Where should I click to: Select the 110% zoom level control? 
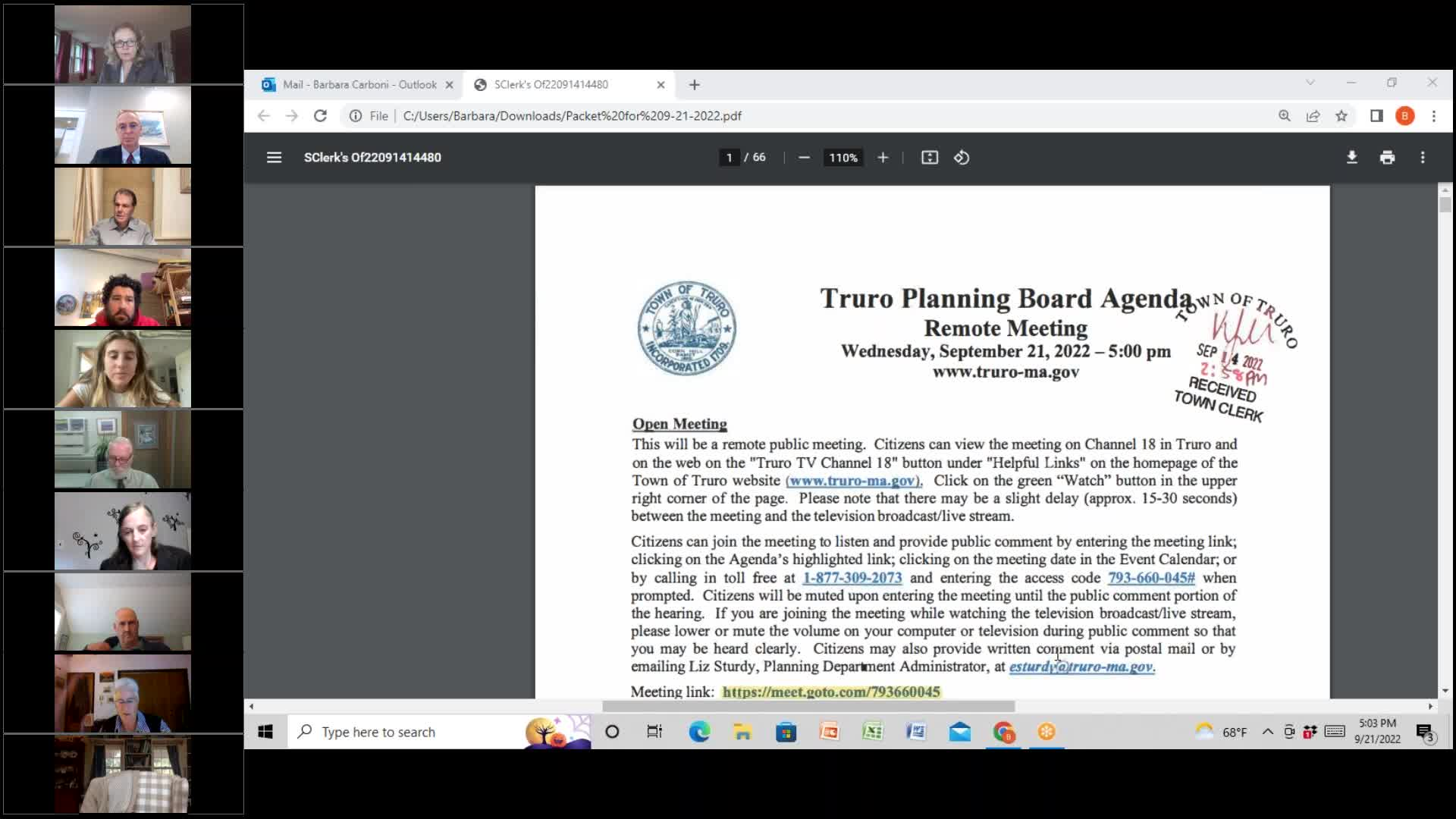[x=843, y=157]
